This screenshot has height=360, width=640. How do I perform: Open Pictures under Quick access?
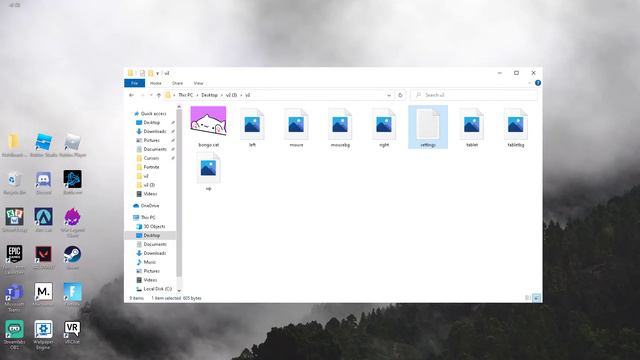click(x=148, y=140)
